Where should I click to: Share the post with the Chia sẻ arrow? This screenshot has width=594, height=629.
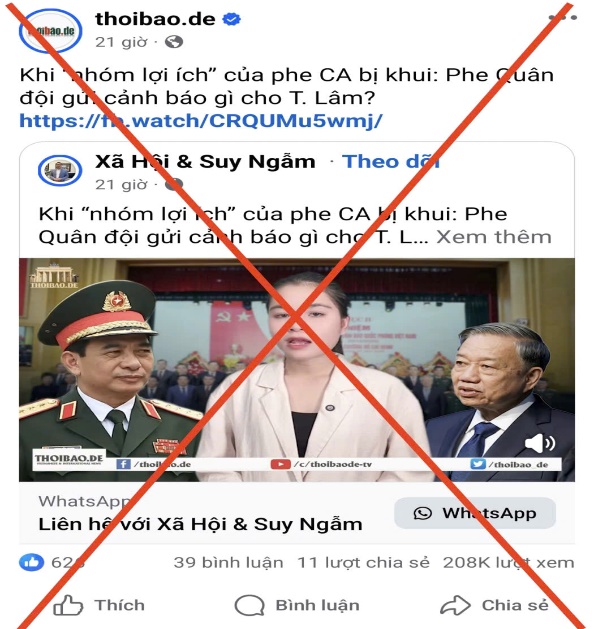pos(455,605)
